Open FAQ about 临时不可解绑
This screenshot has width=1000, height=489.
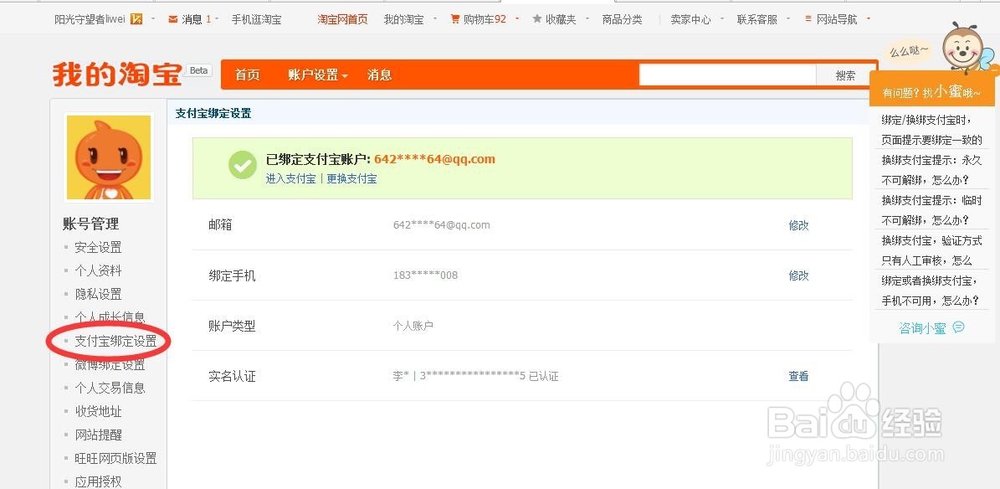coord(932,210)
